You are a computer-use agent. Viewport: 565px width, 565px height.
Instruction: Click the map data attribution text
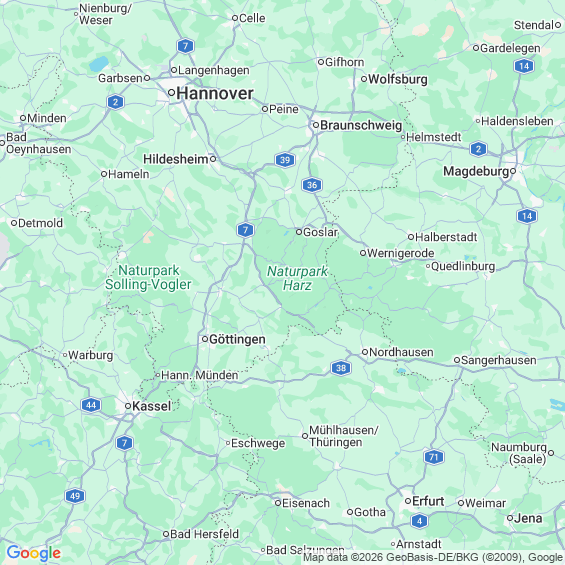[x=433, y=558]
